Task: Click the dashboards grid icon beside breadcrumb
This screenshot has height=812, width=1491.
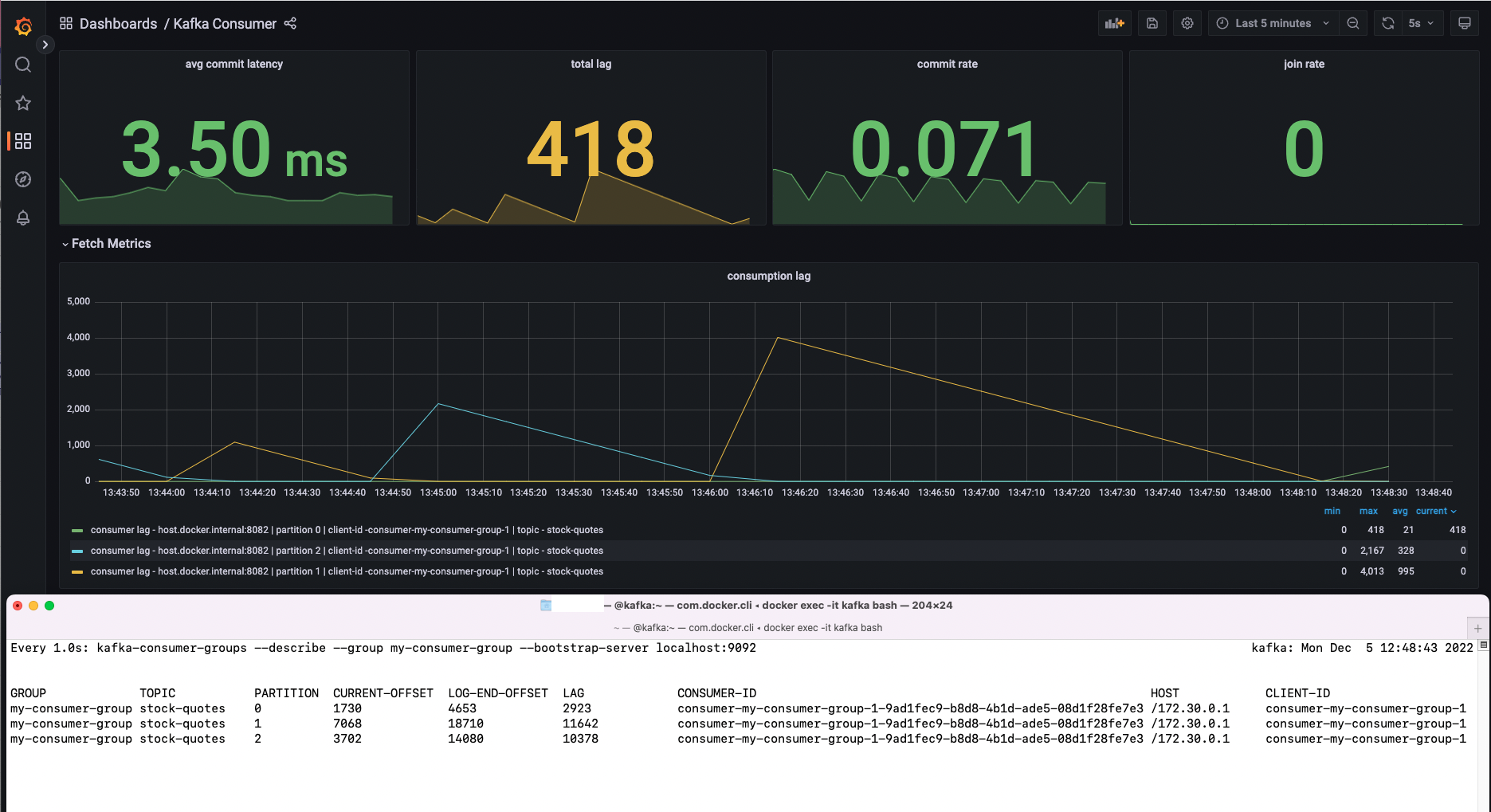Action: click(x=66, y=23)
